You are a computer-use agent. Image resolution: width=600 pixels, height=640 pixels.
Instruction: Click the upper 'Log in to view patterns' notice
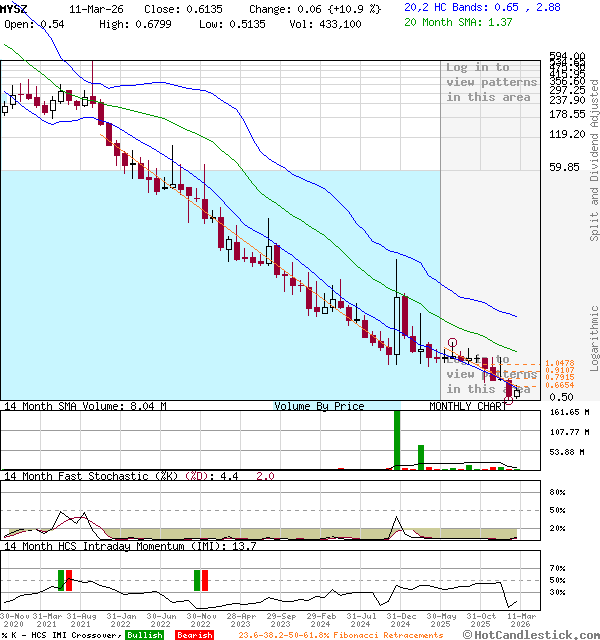pos(491,82)
